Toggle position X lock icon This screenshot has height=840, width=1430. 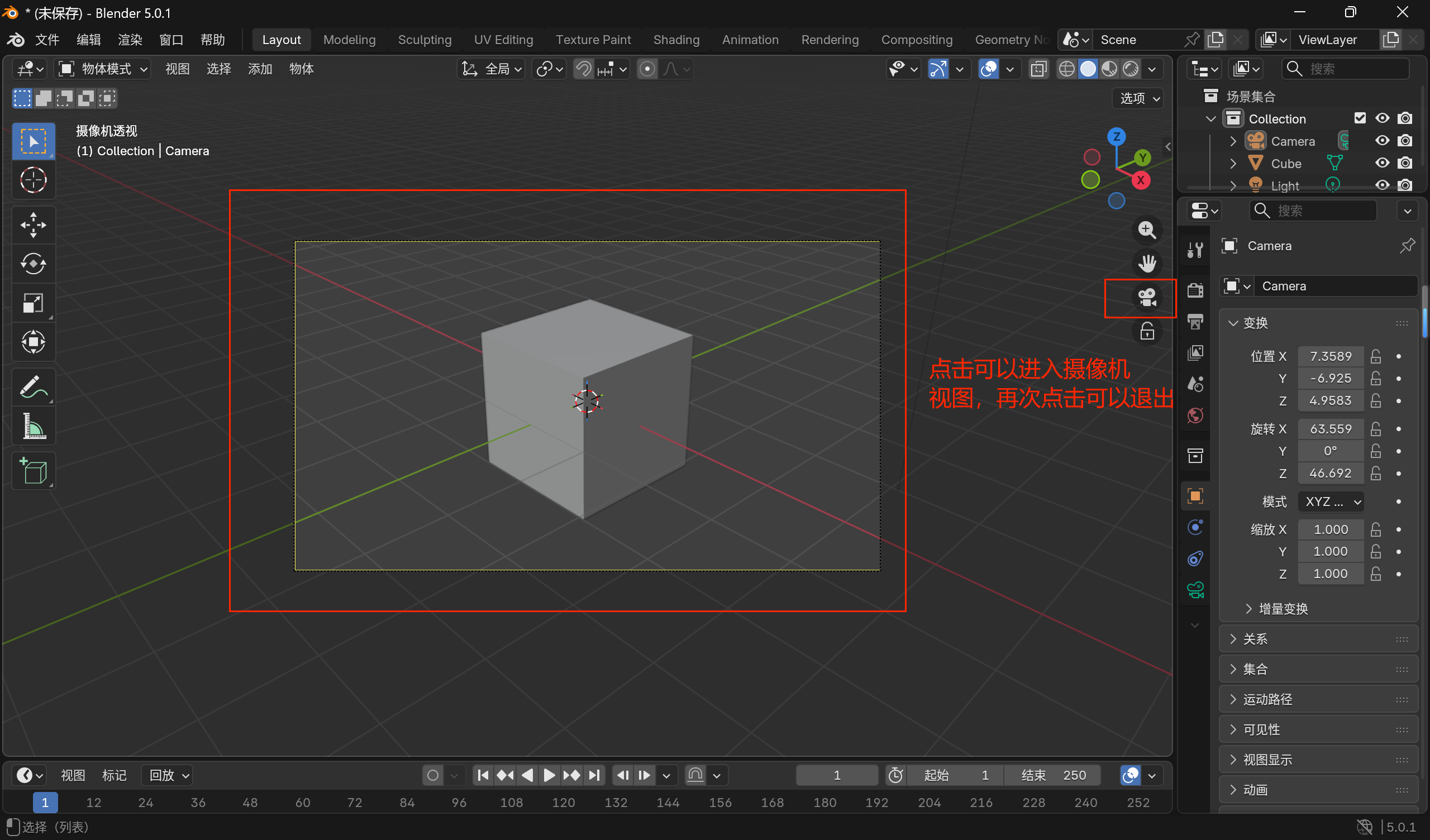click(1375, 356)
